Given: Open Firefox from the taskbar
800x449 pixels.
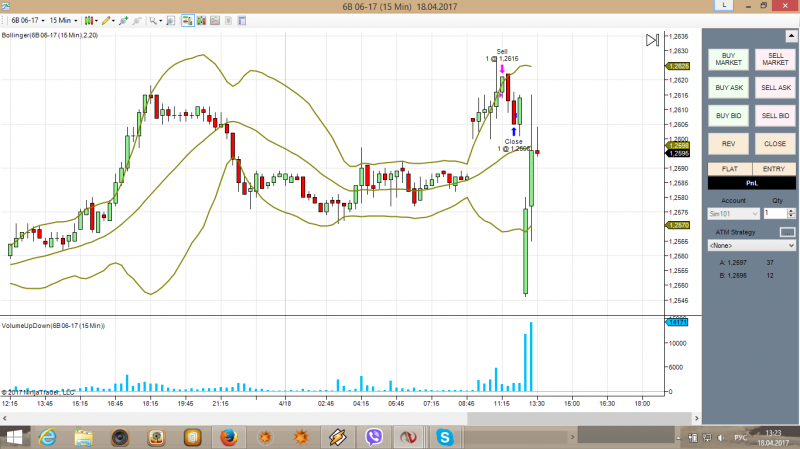Looking at the screenshot, I should tap(229, 437).
